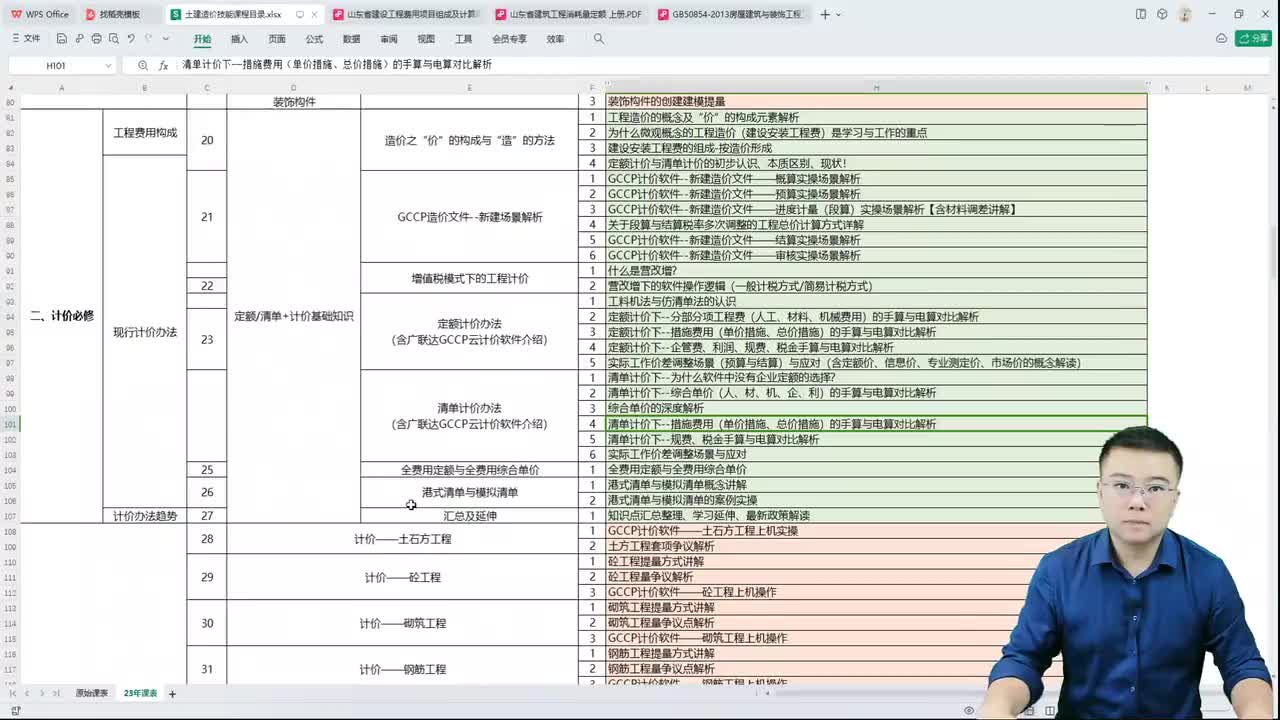Switch to GB50854-2013 document tab

pyautogui.click(x=730, y=14)
